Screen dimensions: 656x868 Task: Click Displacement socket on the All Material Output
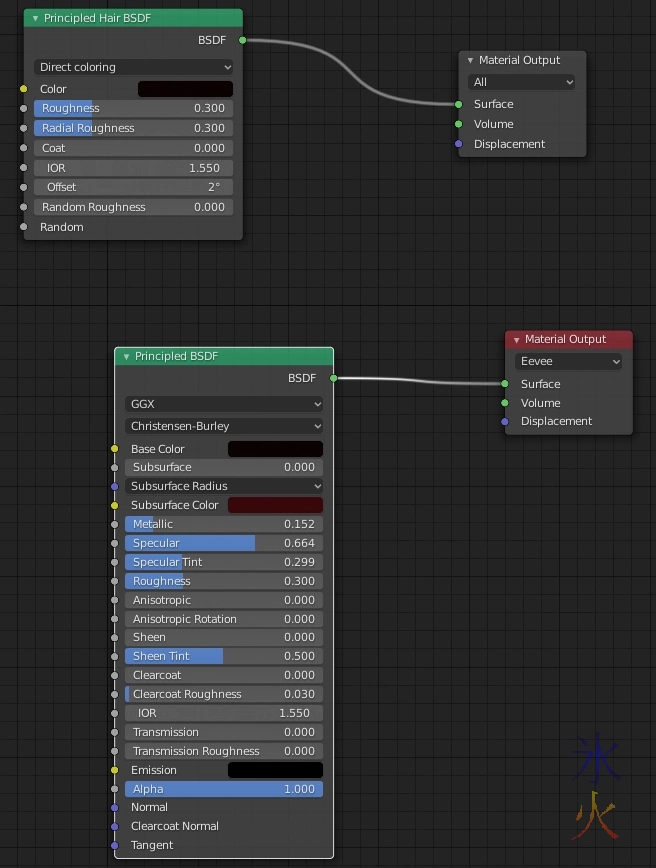point(459,144)
